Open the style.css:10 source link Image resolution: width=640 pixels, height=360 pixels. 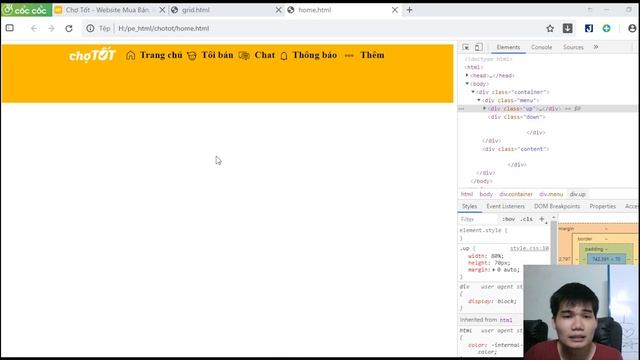(x=529, y=249)
